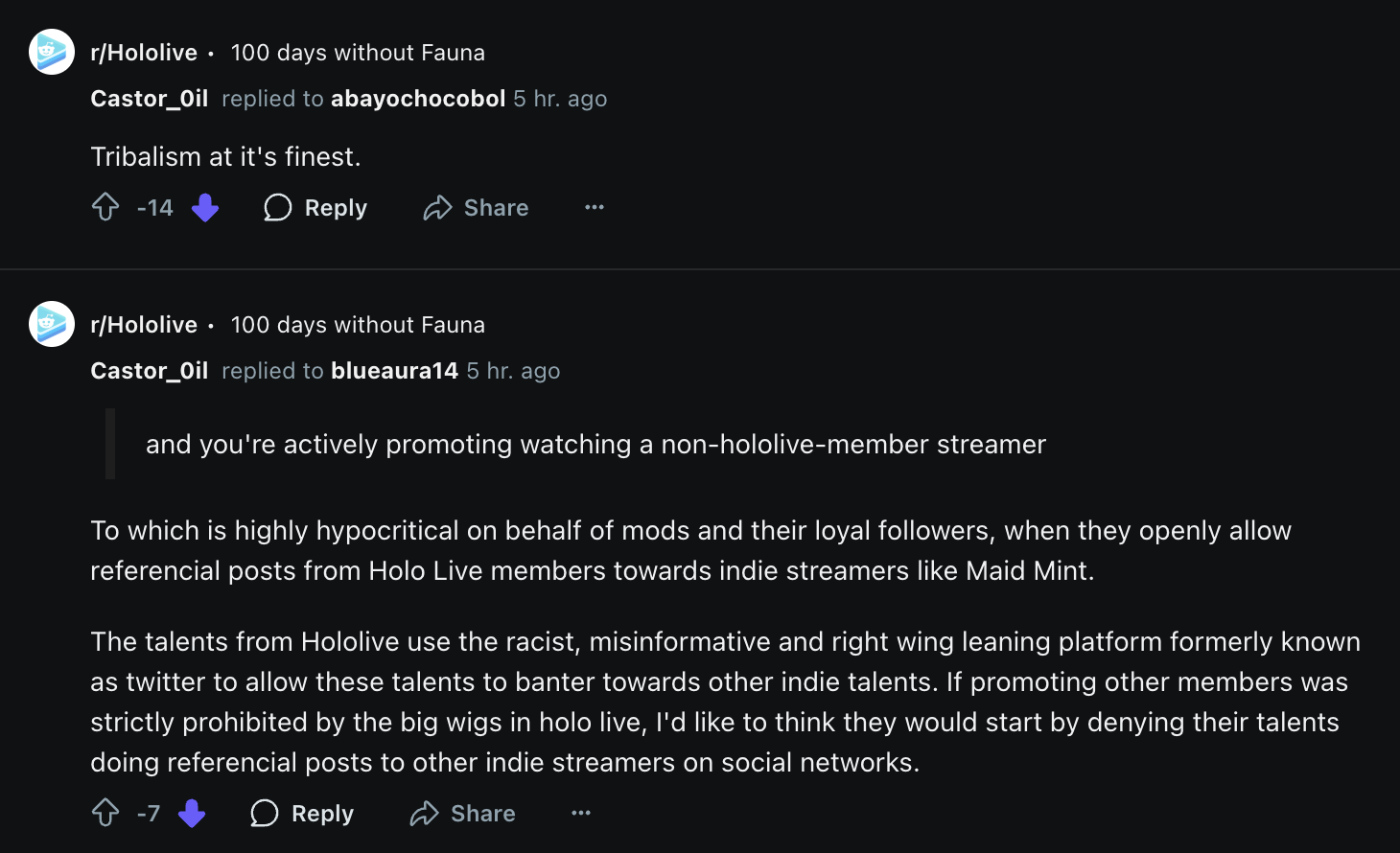
Task: Open more options menu for the -14 comment
Action: pos(595,207)
